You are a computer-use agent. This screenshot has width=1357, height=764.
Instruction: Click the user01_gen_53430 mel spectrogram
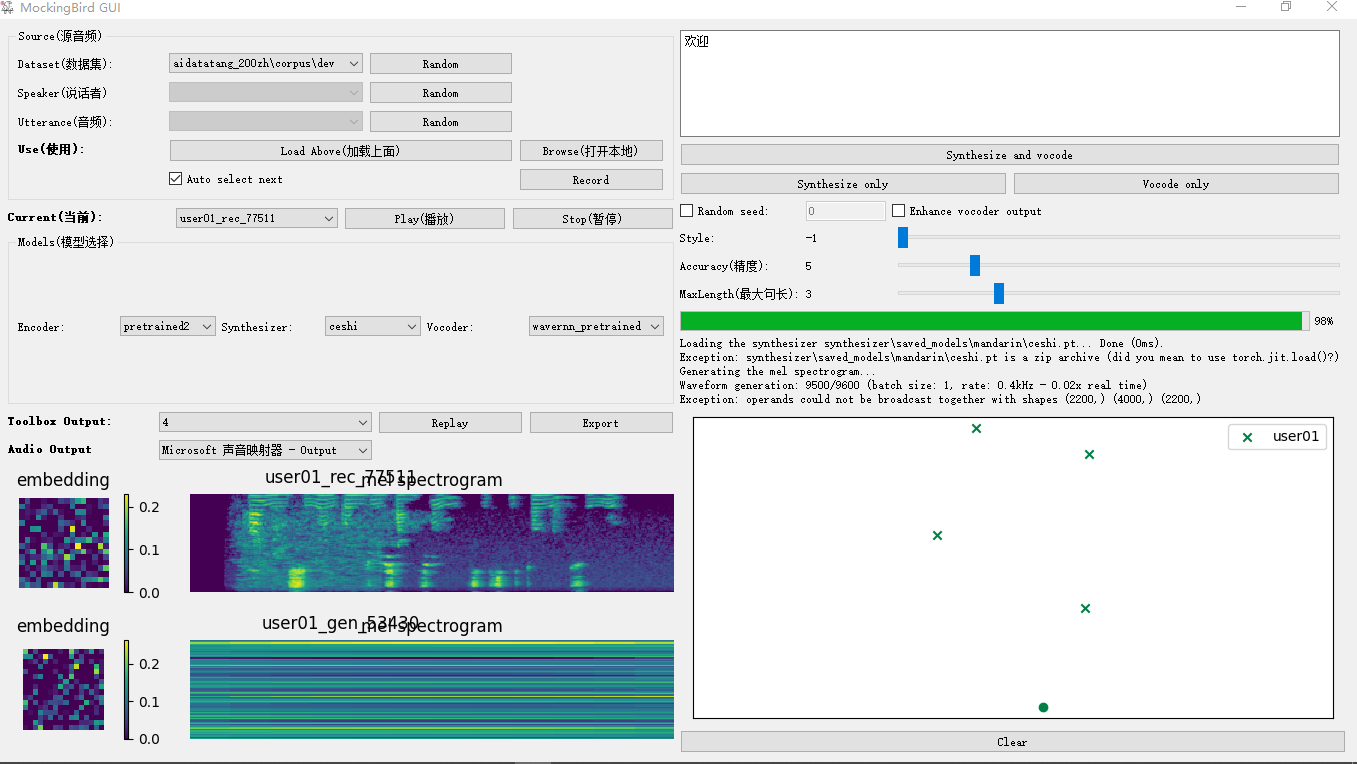pos(432,689)
